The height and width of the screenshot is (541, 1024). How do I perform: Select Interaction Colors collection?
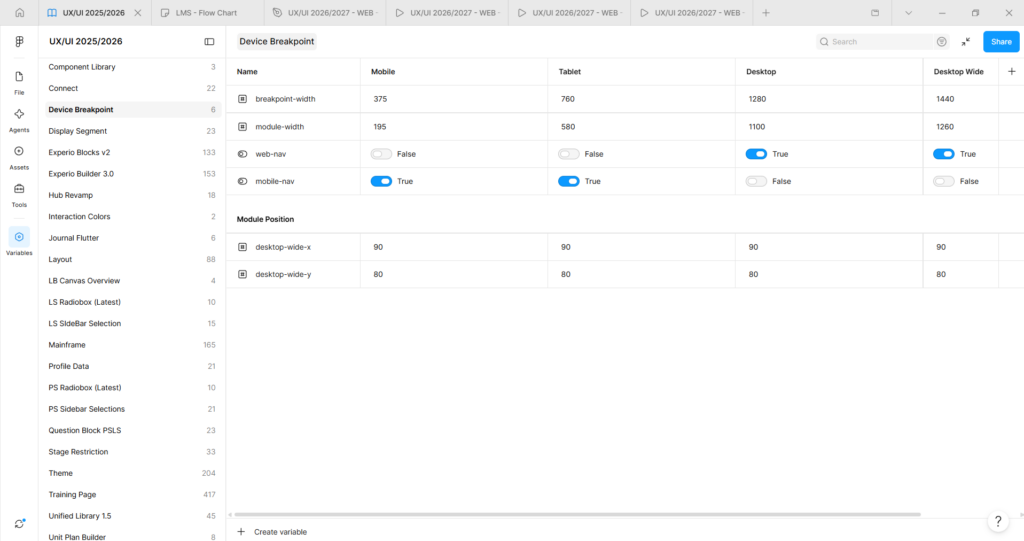click(133, 216)
